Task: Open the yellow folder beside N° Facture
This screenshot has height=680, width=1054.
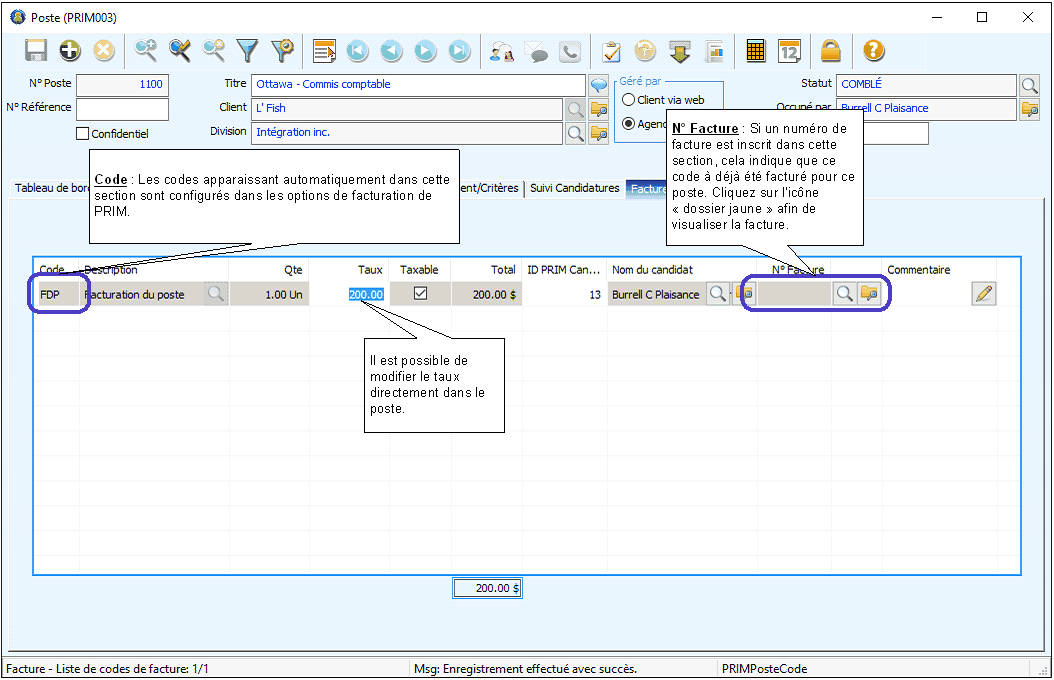Action: 869,294
